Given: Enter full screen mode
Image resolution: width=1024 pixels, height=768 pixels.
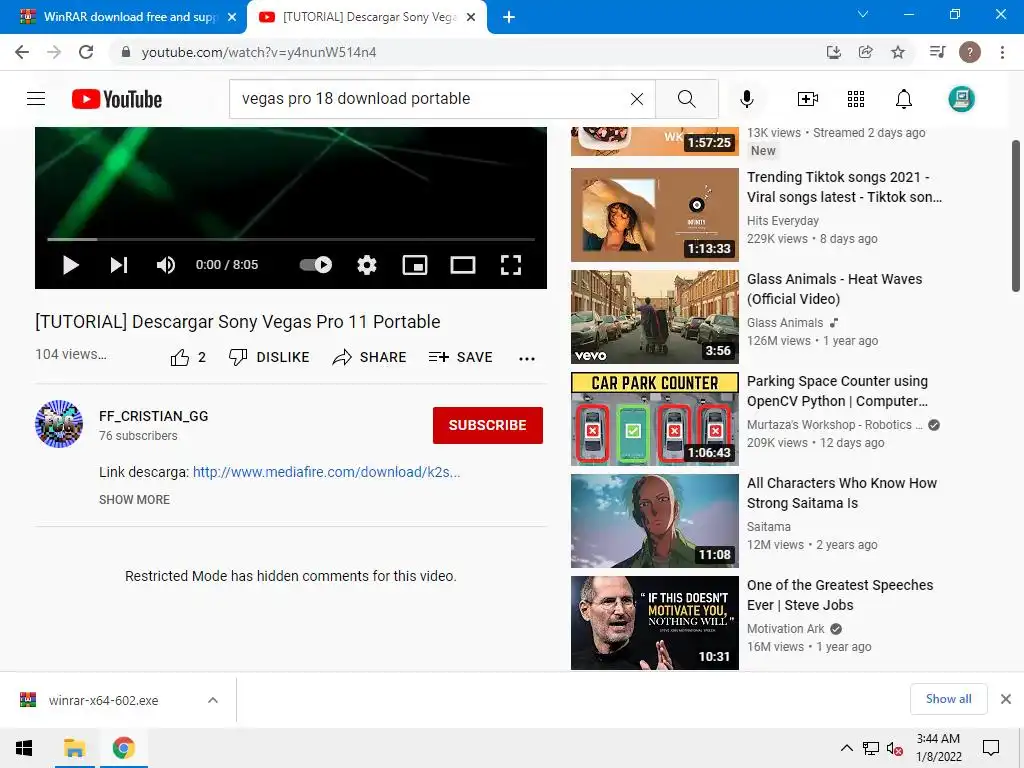Looking at the screenshot, I should click(x=511, y=264).
